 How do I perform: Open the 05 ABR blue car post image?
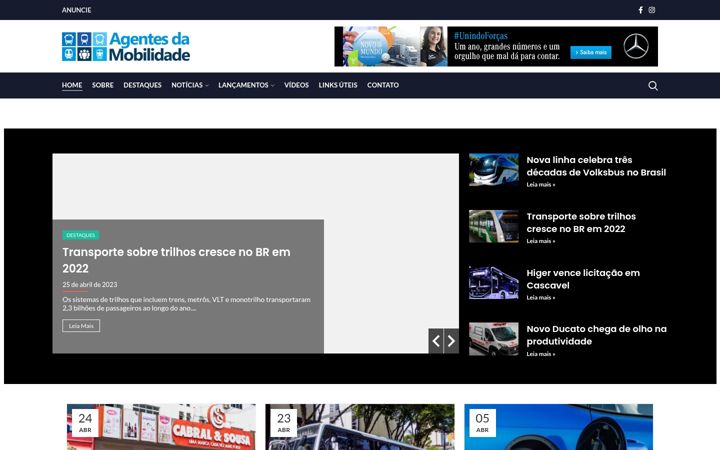pyautogui.click(x=558, y=427)
